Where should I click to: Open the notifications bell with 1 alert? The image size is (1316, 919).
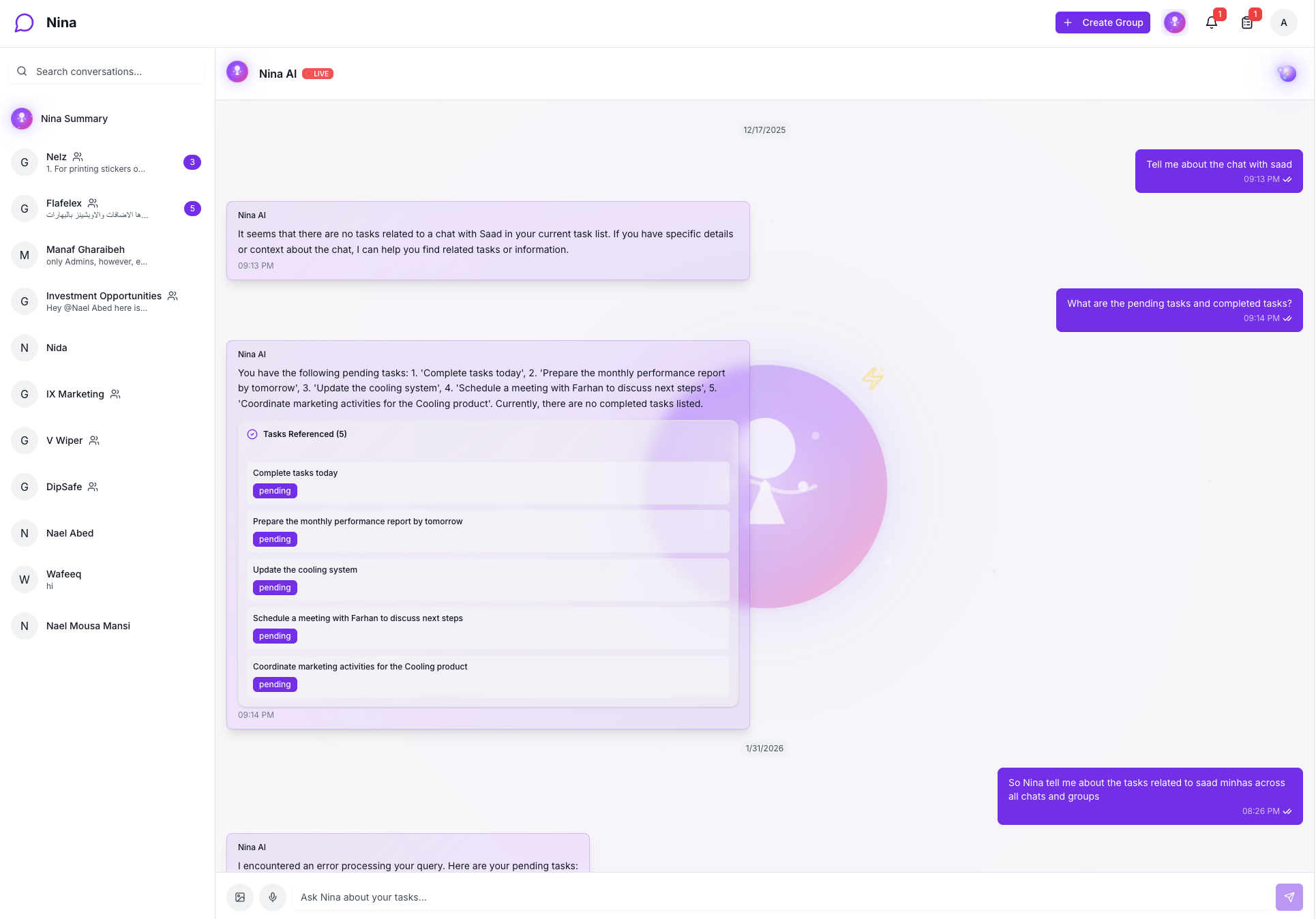(1212, 22)
